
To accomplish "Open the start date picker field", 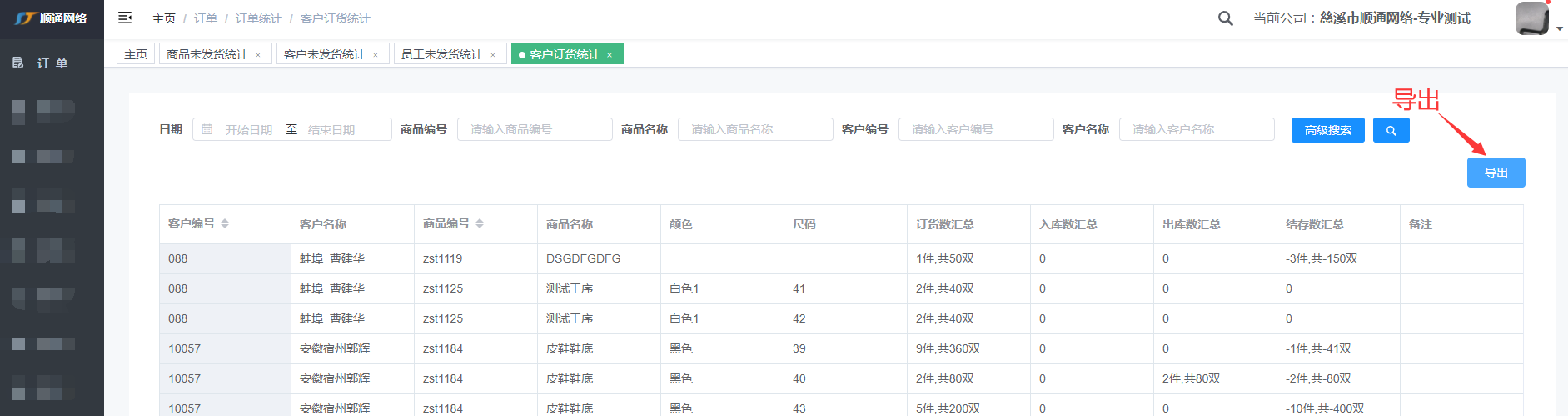I will tap(248, 130).
